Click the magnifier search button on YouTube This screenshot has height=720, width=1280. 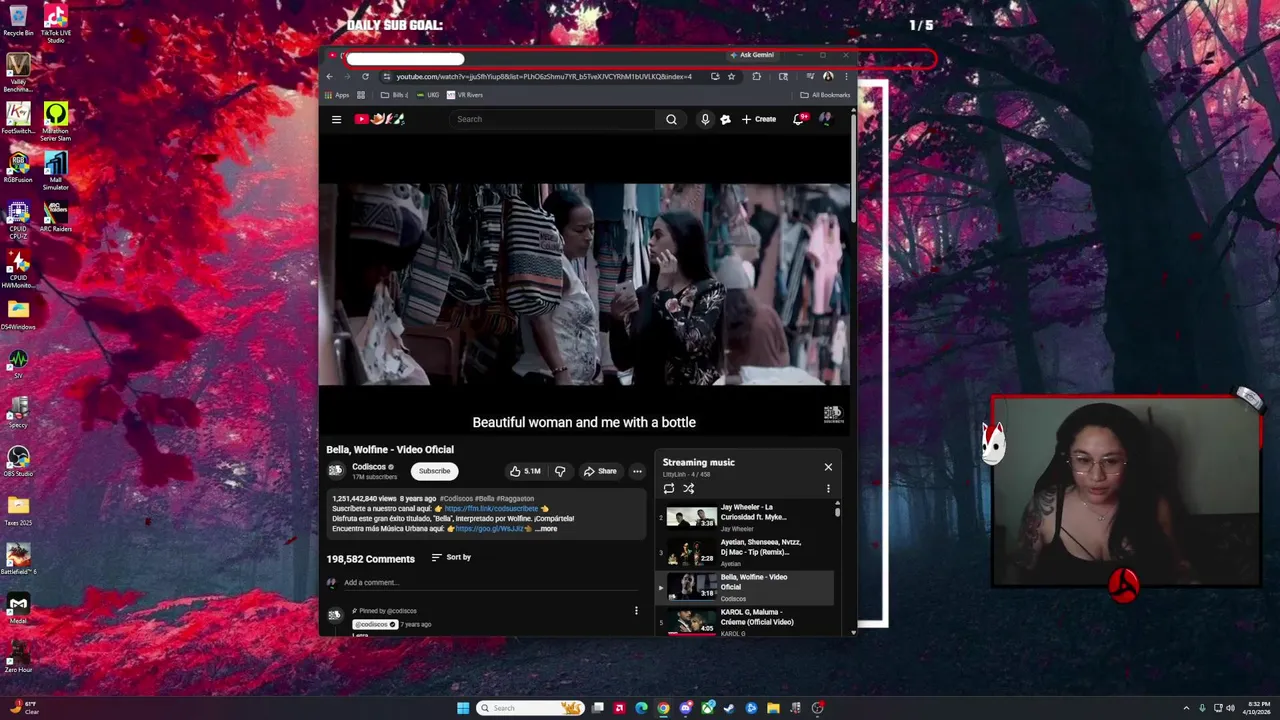671,119
